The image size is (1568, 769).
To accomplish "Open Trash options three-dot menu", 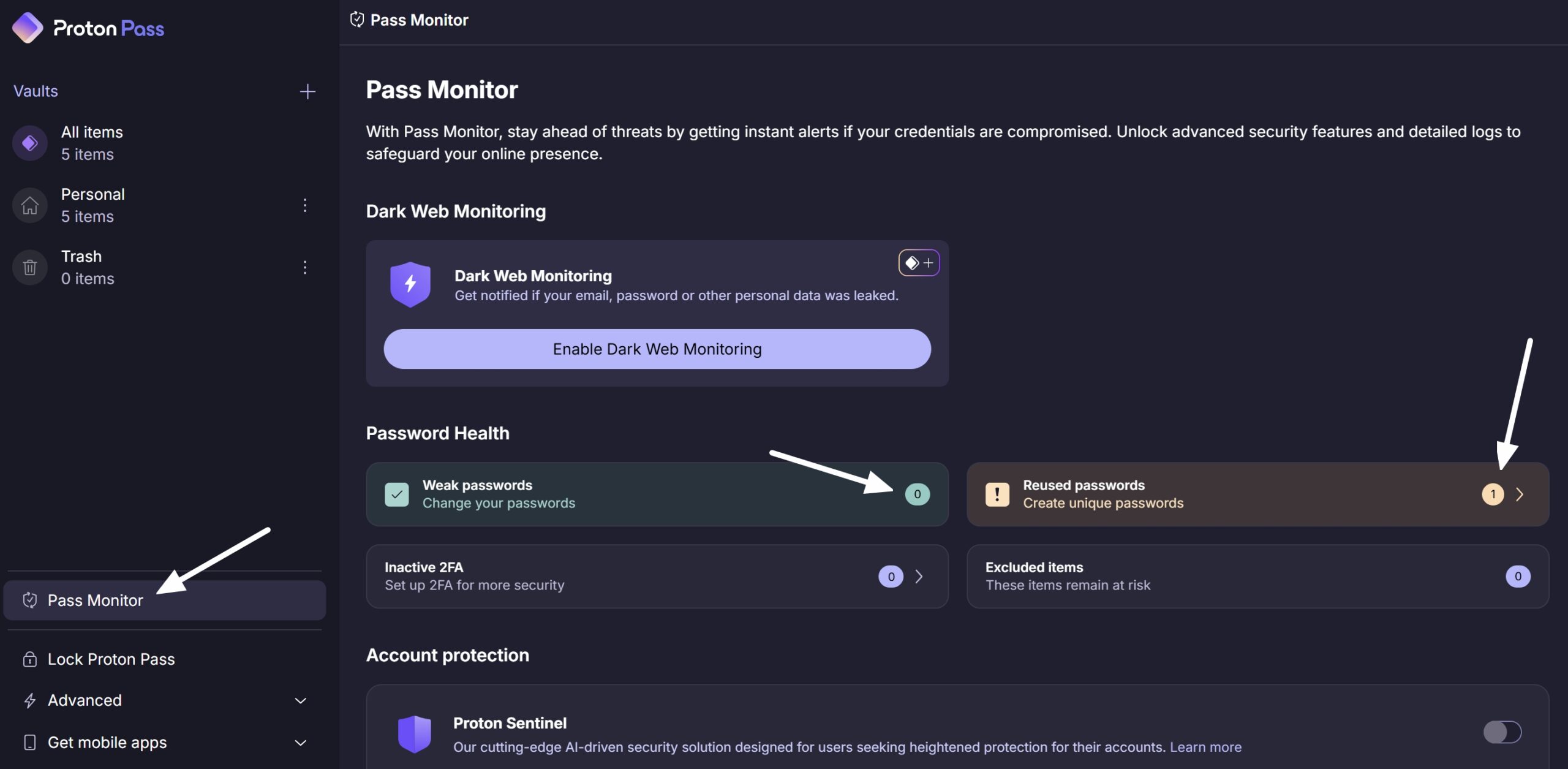I will 304,267.
